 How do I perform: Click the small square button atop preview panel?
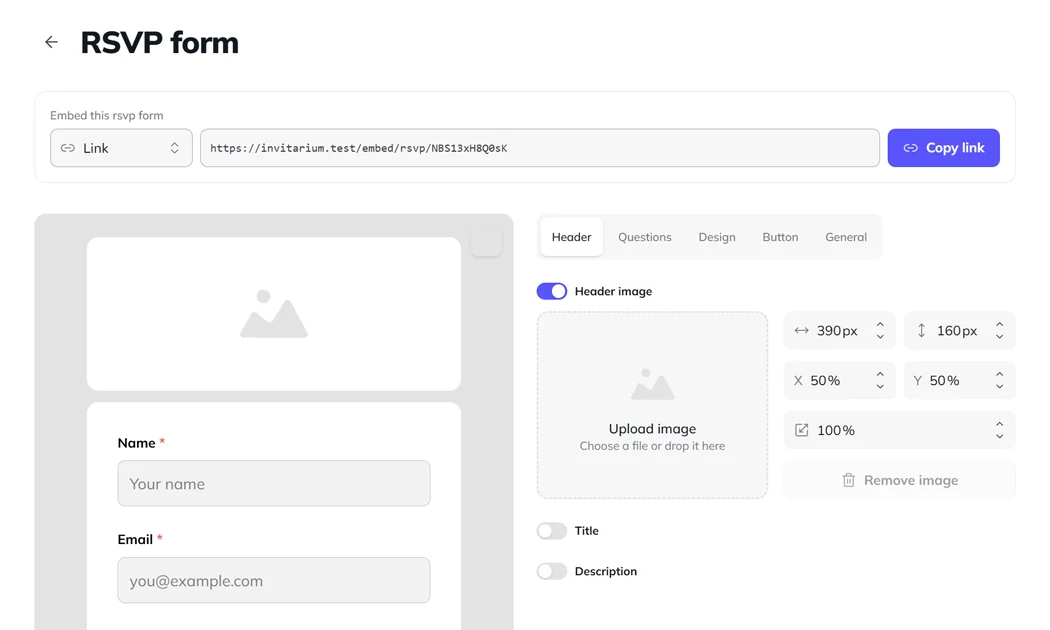486,242
